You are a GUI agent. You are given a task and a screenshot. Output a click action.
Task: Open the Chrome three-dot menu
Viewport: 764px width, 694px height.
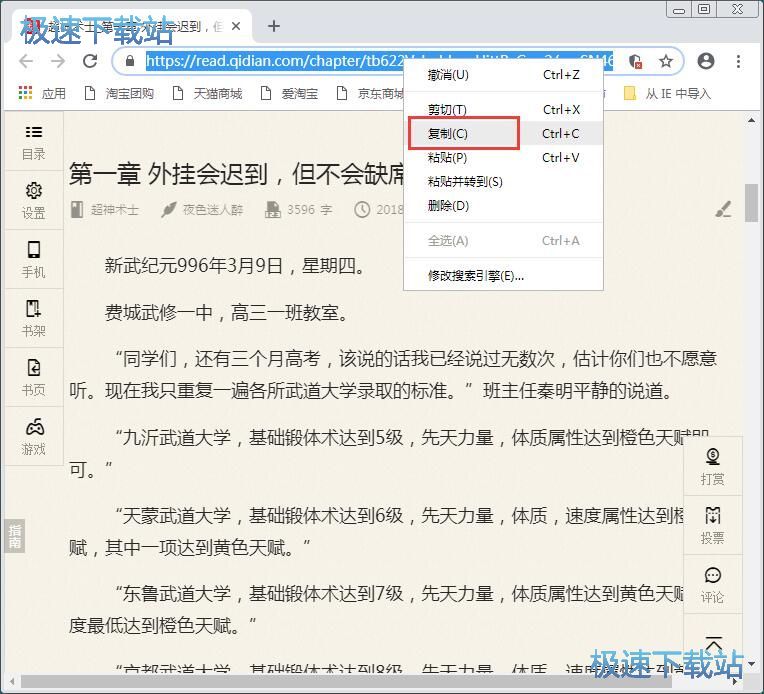738,61
